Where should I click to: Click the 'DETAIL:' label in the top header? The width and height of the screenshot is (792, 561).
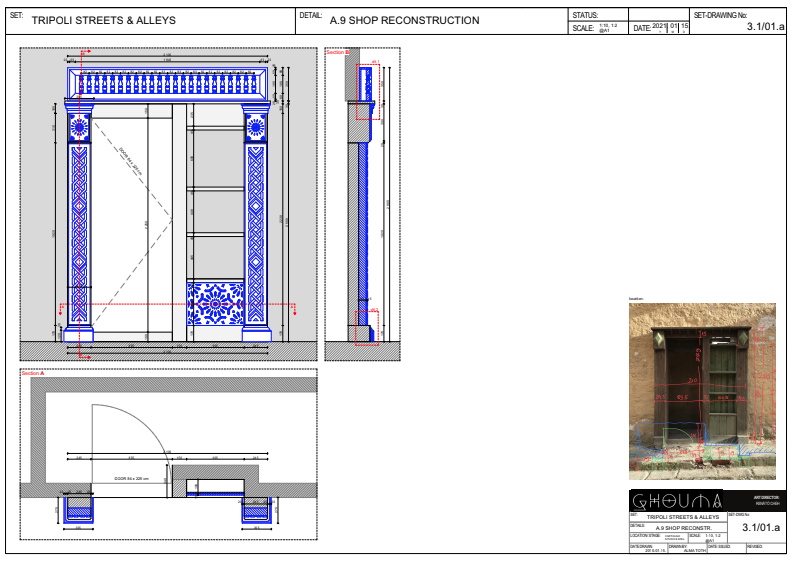click(310, 15)
